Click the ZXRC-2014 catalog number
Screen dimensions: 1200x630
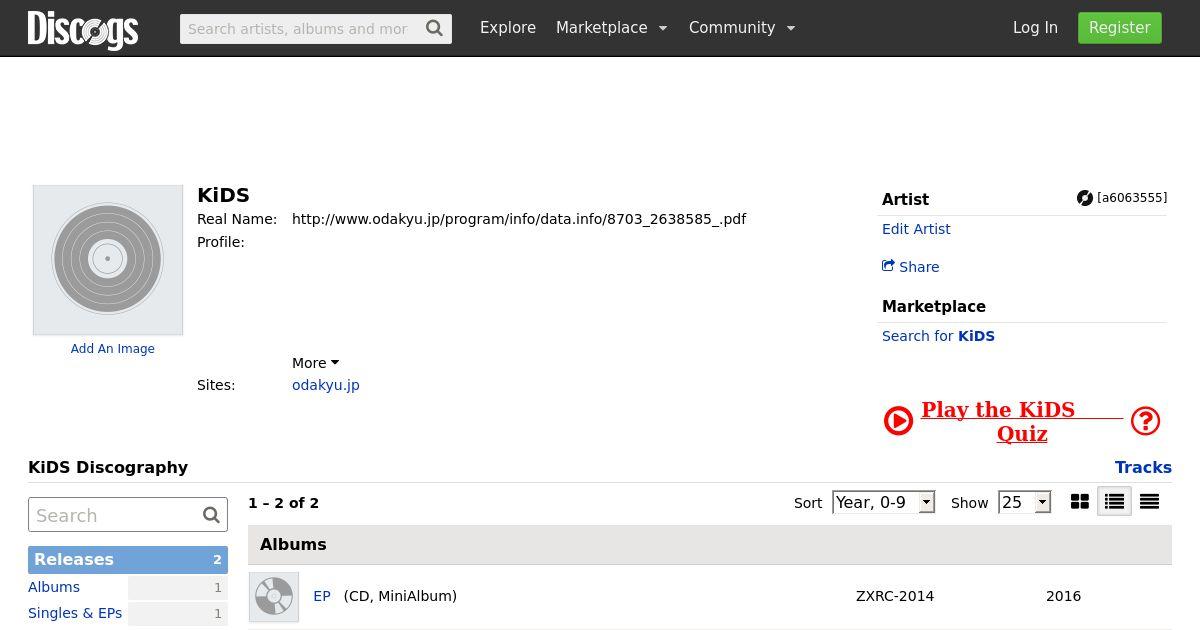(895, 596)
